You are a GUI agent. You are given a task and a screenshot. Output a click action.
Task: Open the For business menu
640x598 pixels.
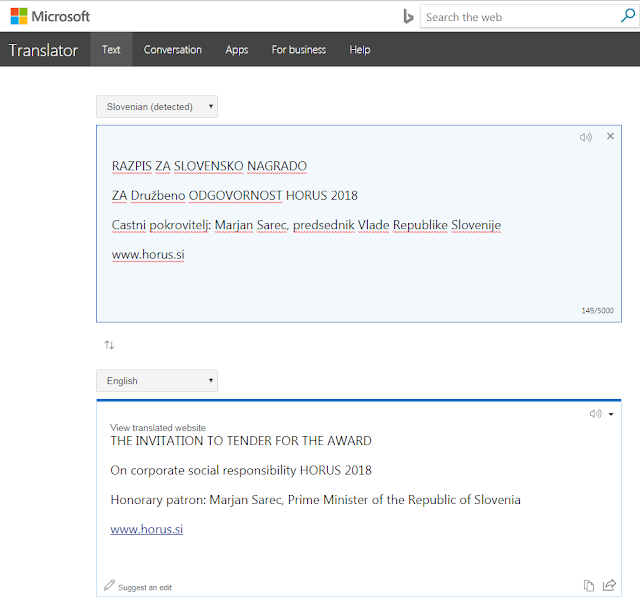pos(299,50)
